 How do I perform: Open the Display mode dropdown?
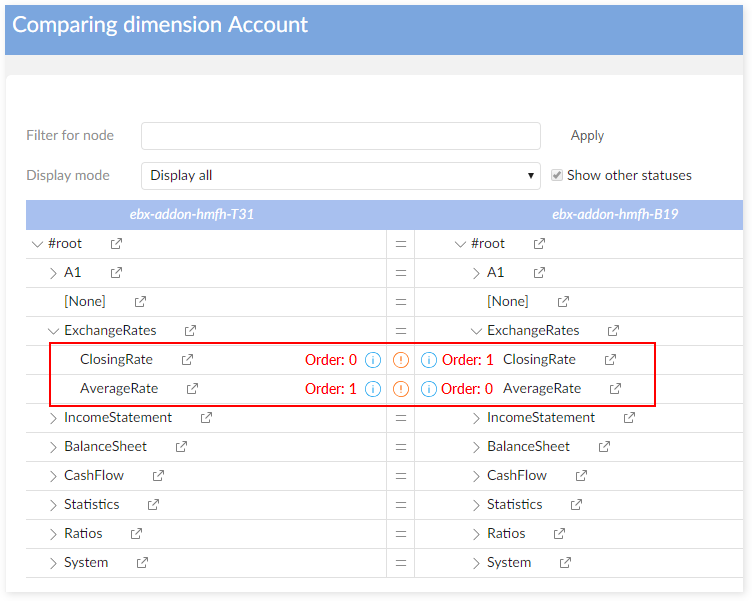(x=340, y=176)
